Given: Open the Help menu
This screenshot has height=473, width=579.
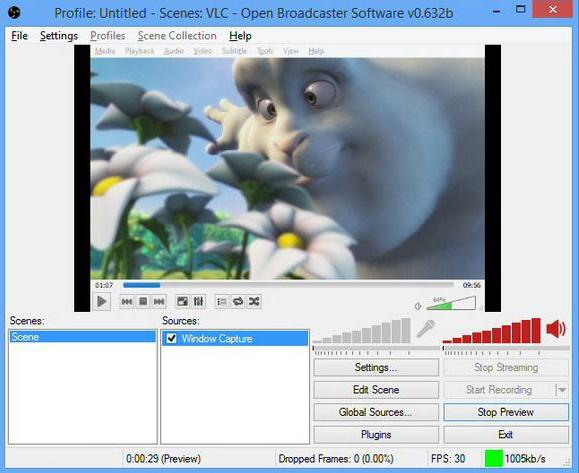Looking at the screenshot, I should point(240,36).
